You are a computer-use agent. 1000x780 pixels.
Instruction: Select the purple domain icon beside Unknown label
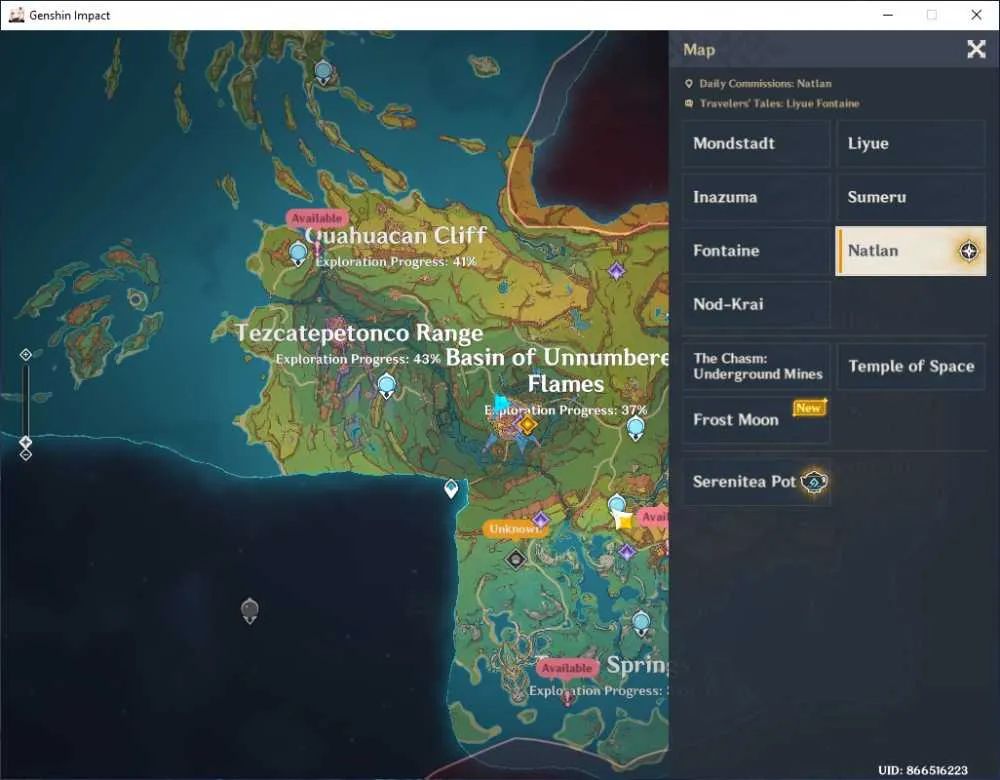541,519
